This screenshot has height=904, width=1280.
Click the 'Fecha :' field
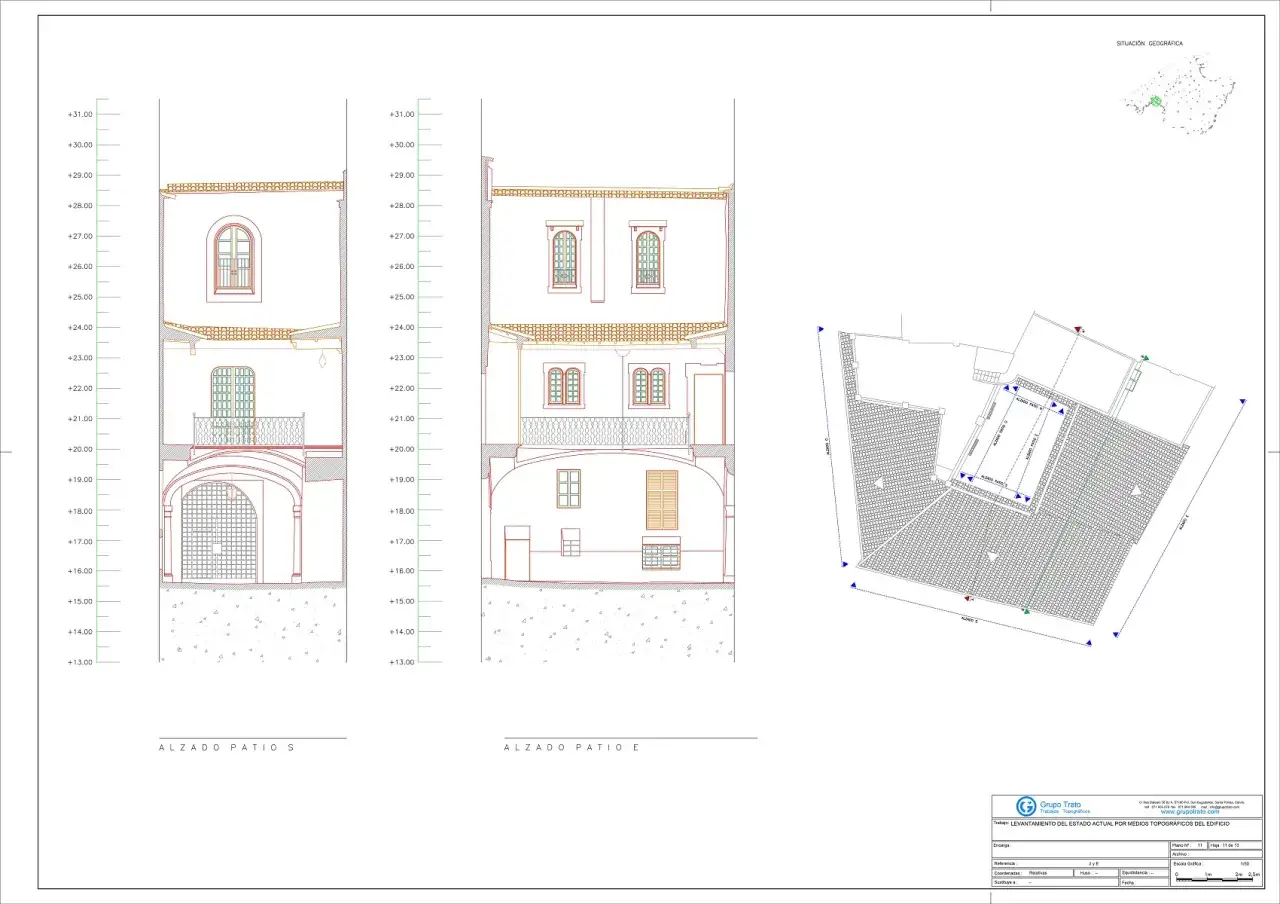tap(1144, 882)
